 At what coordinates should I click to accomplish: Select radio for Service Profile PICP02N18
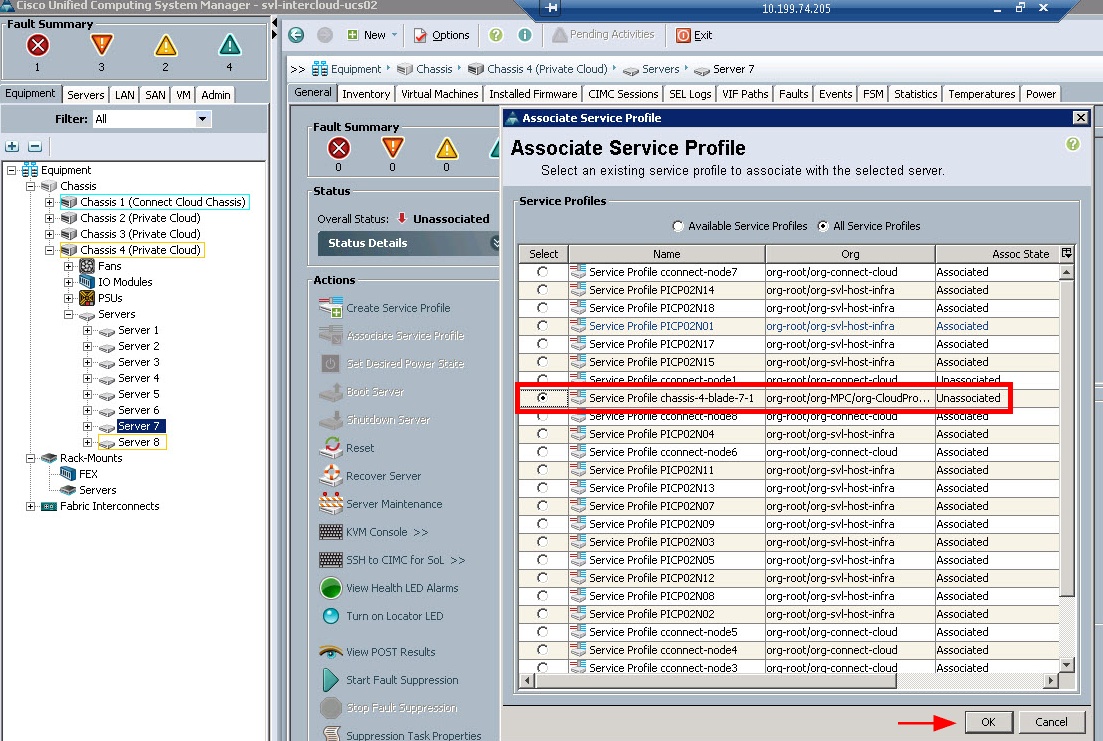(542, 308)
